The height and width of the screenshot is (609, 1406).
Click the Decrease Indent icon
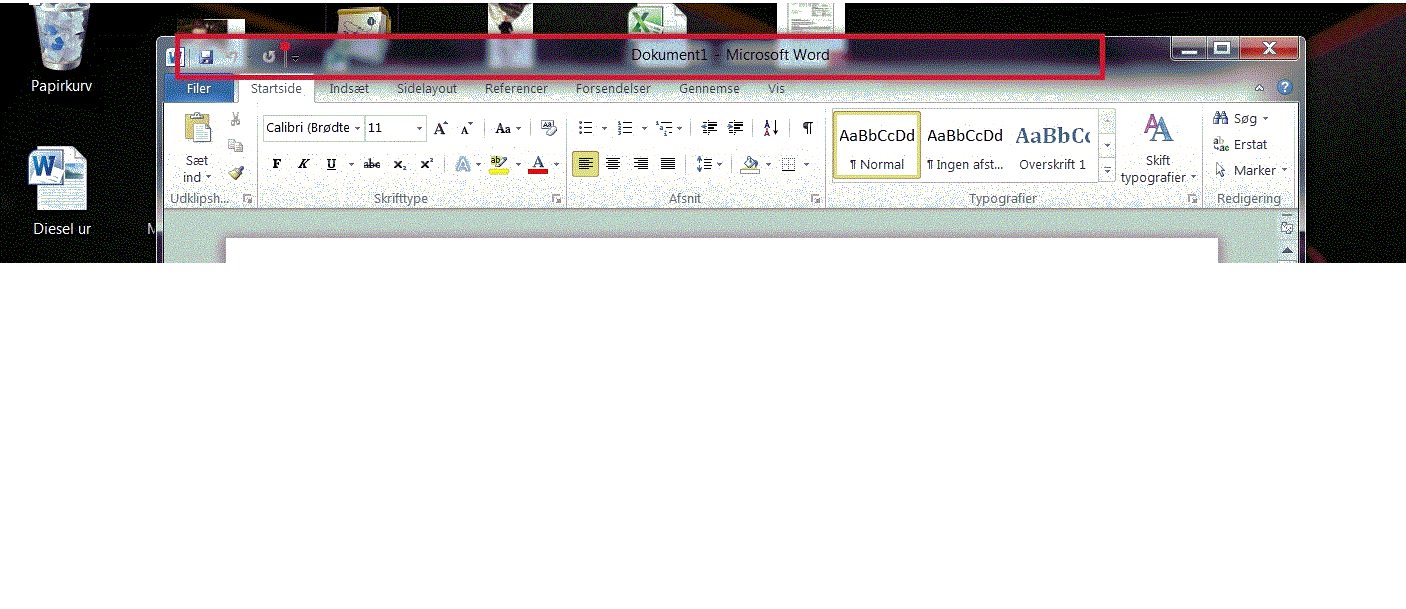click(709, 128)
